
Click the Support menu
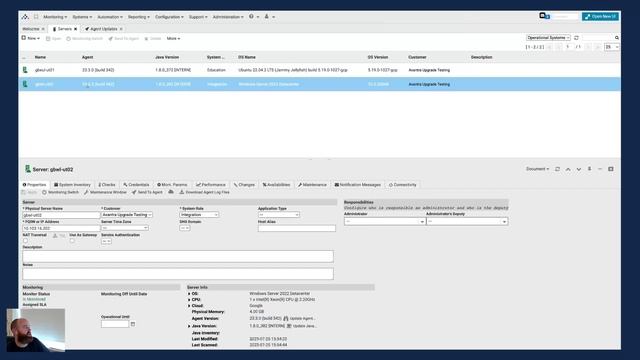(198, 17)
